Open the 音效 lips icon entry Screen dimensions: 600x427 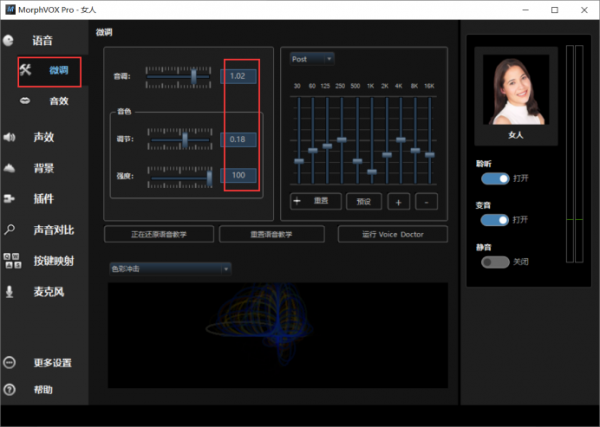click(x=25, y=101)
